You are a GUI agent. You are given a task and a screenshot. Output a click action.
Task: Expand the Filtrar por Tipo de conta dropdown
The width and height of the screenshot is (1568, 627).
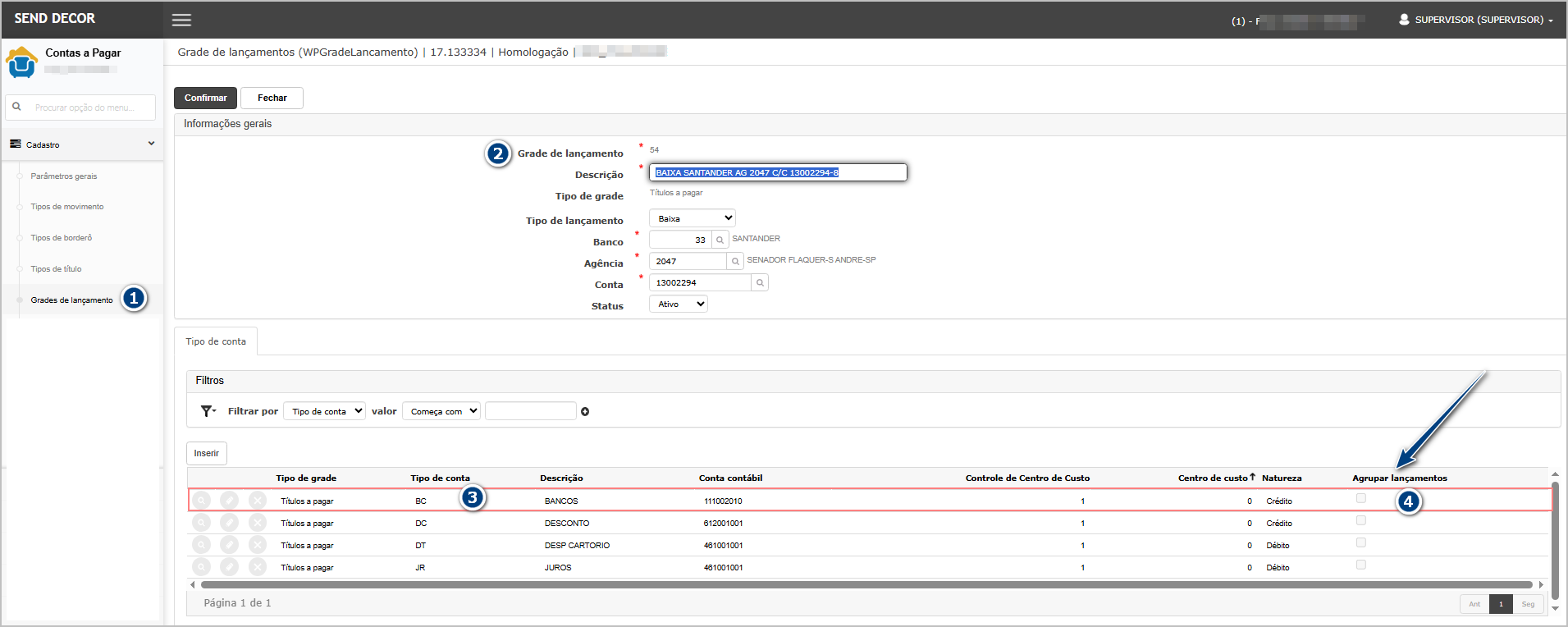tap(324, 412)
